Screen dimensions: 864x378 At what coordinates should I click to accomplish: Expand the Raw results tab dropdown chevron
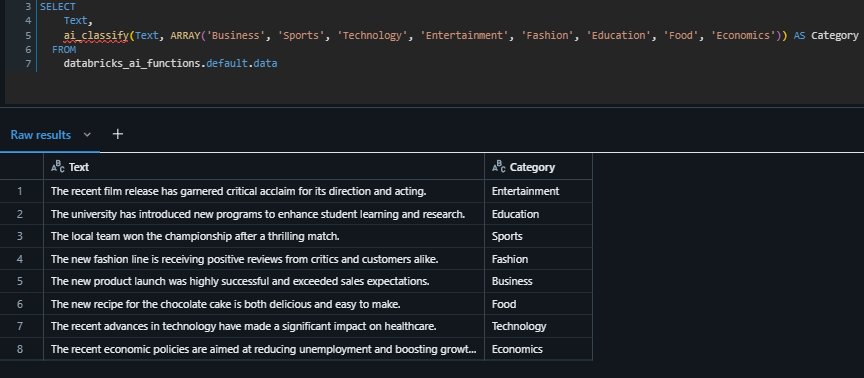(87, 134)
